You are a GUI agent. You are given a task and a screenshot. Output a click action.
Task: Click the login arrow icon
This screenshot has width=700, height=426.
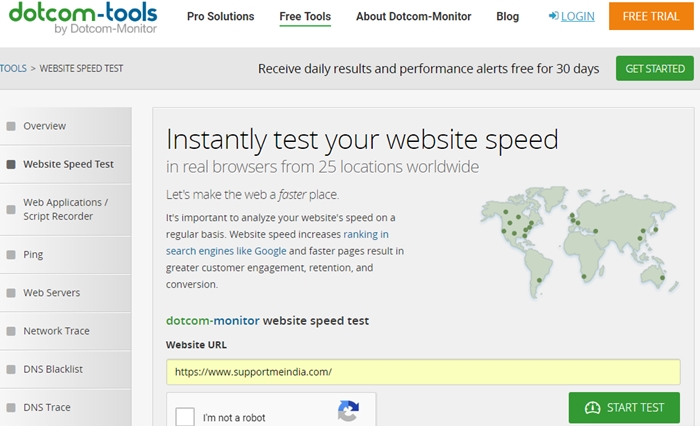coord(554,16)
